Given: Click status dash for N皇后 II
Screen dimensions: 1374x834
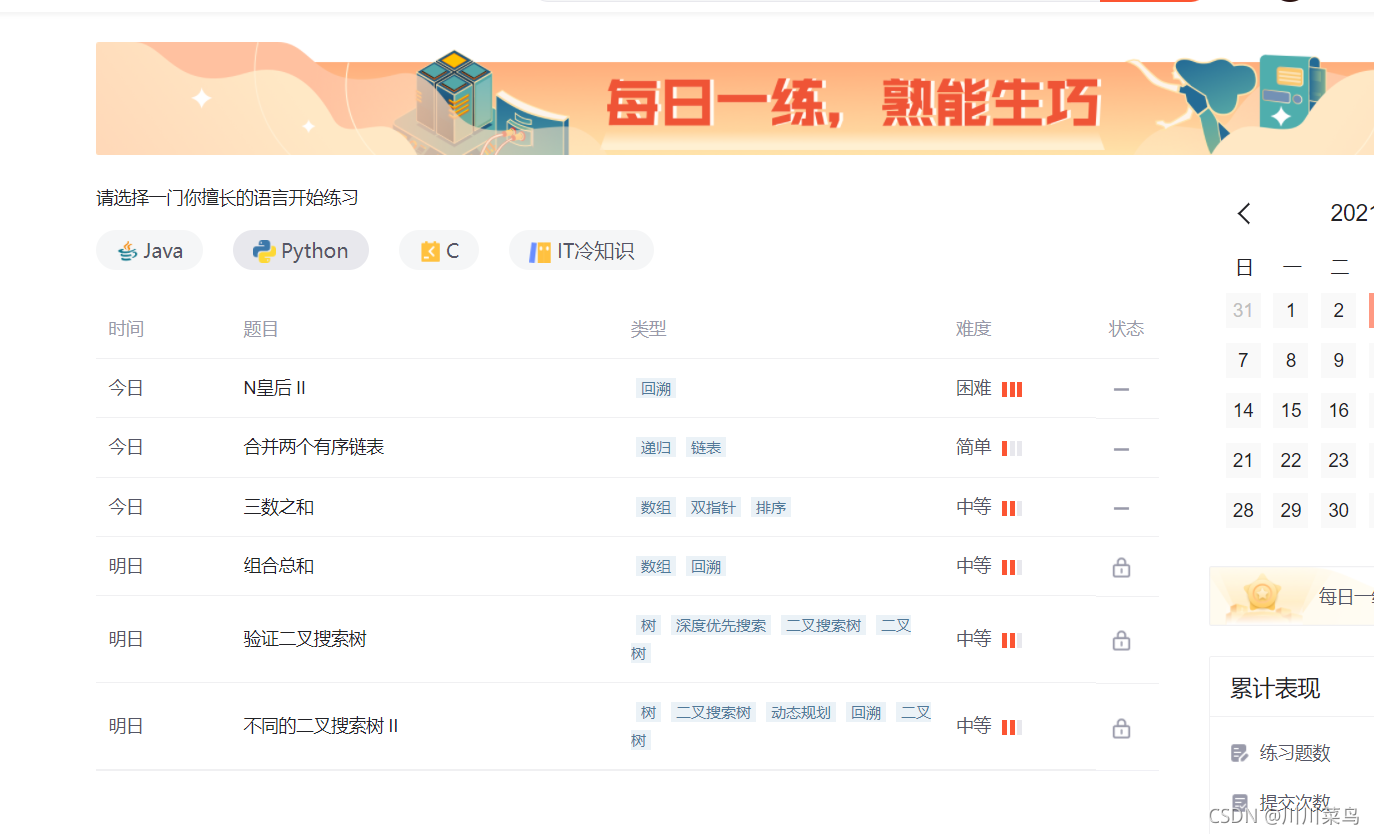Looking at the screenshot, I should pyautogui.click(x=1121, y=389).
